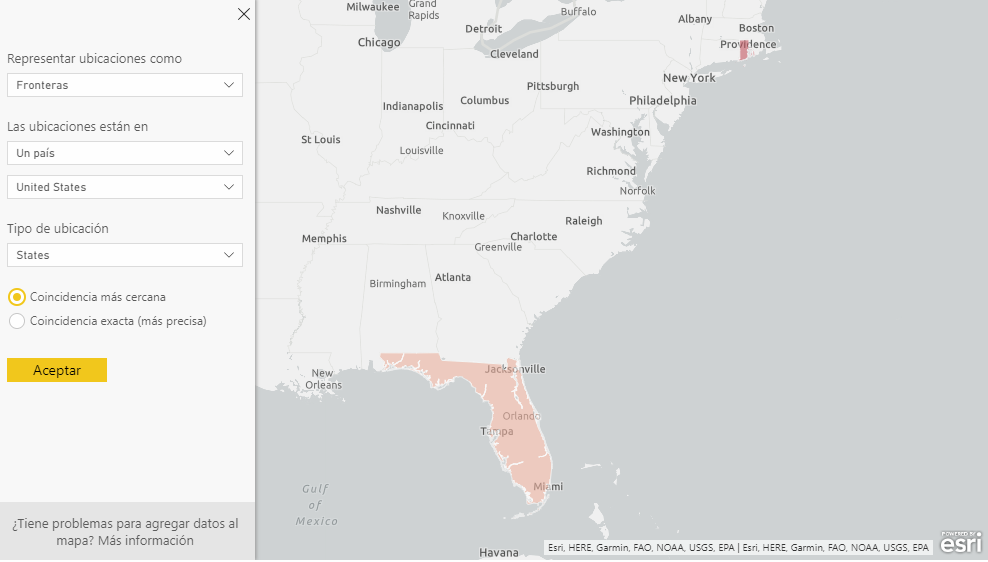Click the Atlanta map label
988x562 pixels.
[452, 277]
